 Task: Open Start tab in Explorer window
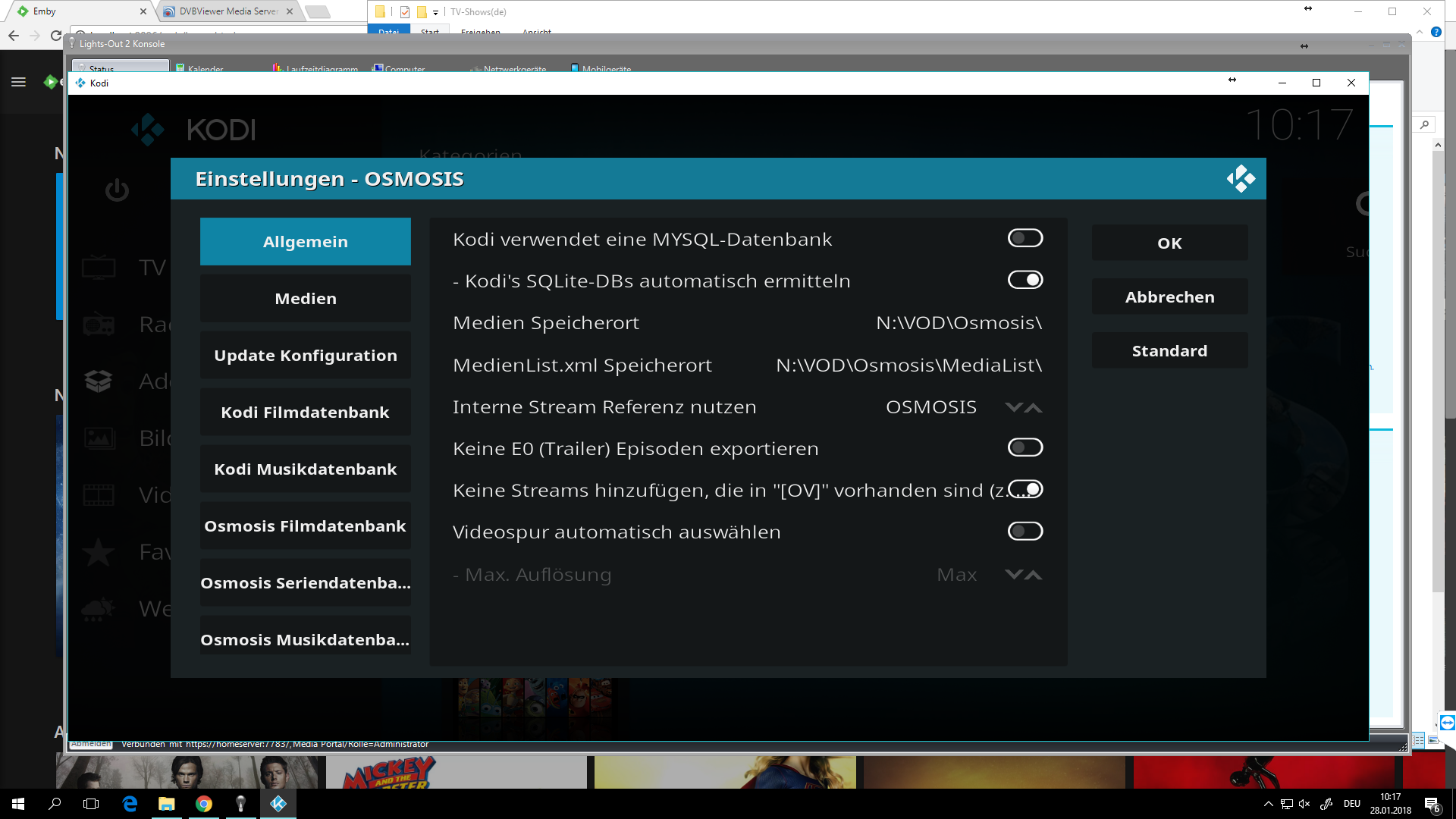point(430,31)
